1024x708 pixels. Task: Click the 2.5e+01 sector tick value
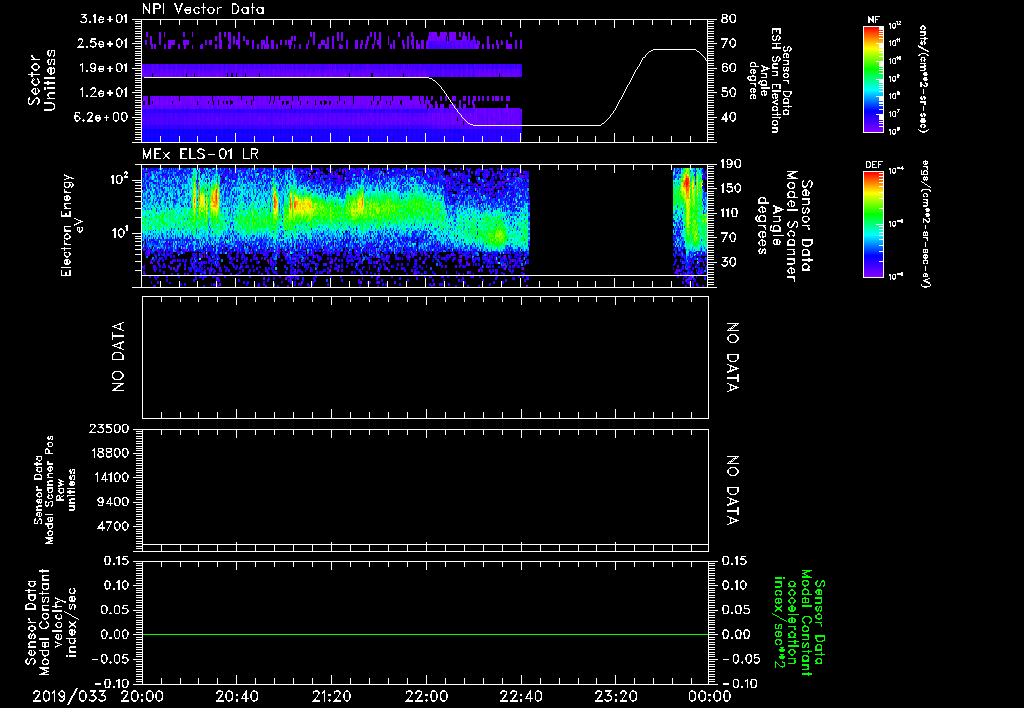coord(104,43)
